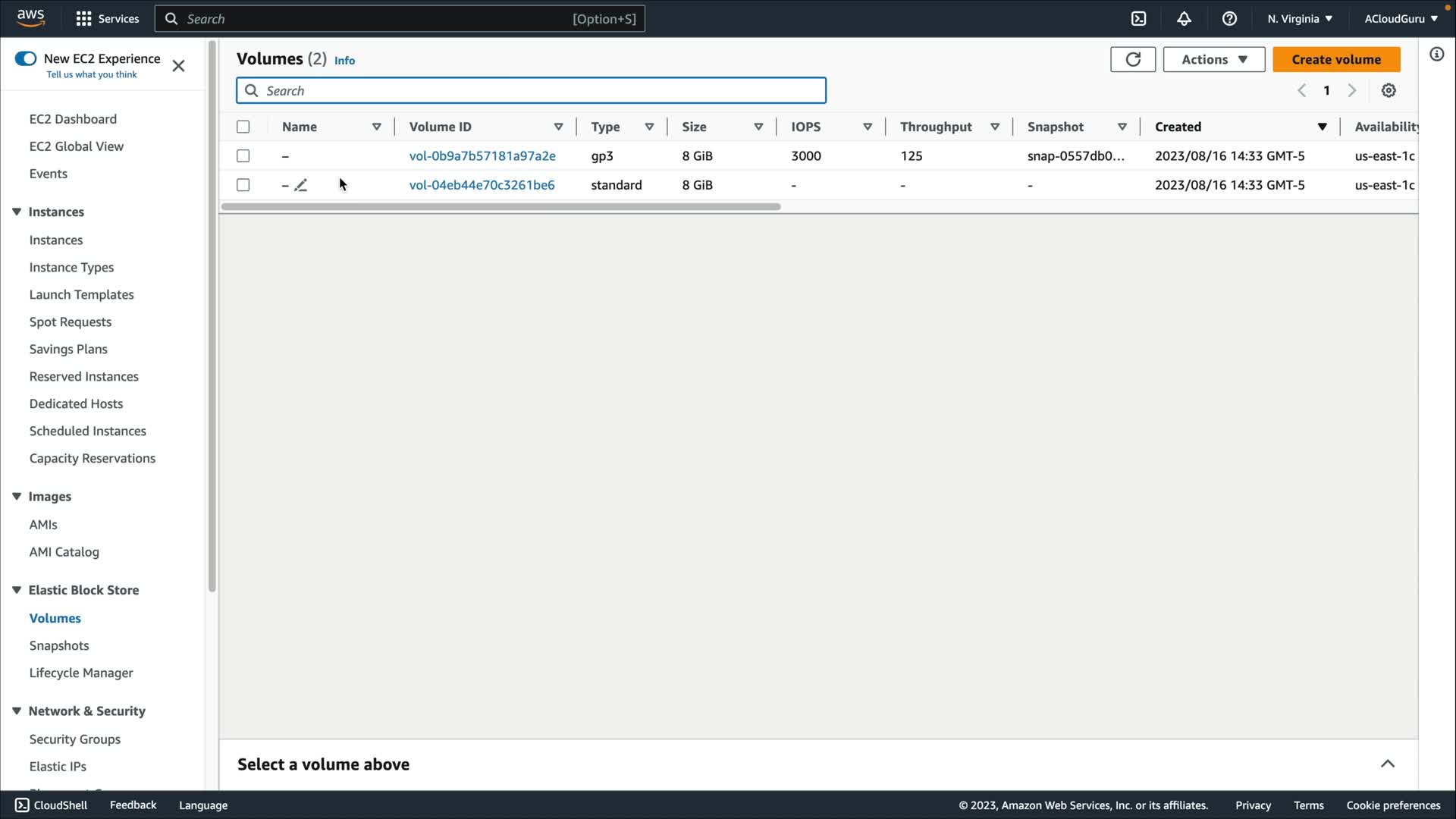Tick the select-all volumes checkbox

[243, 127]
